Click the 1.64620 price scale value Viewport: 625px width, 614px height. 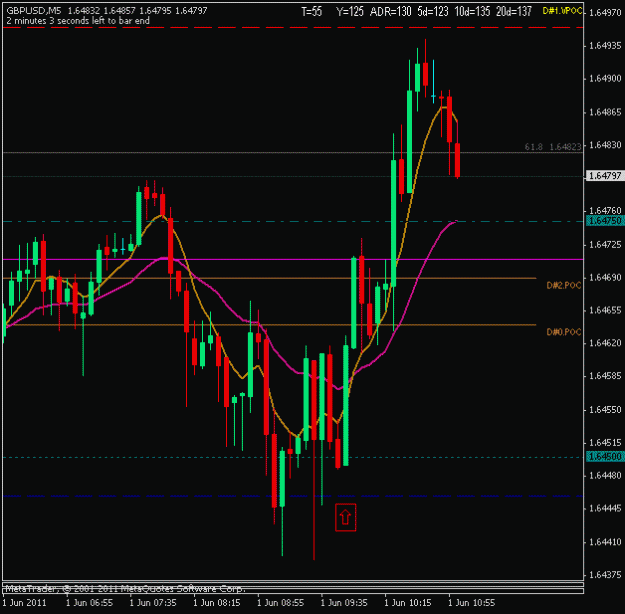605,343
